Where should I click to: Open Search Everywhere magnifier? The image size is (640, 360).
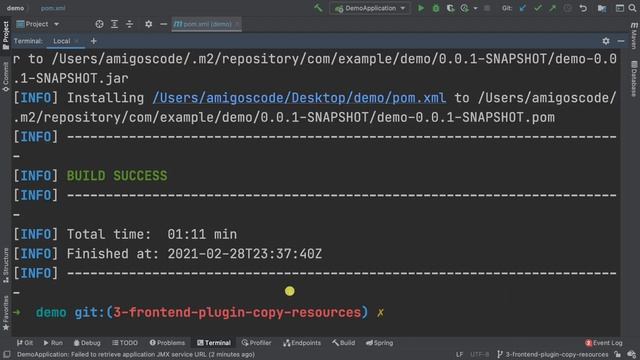click(633, 8)
